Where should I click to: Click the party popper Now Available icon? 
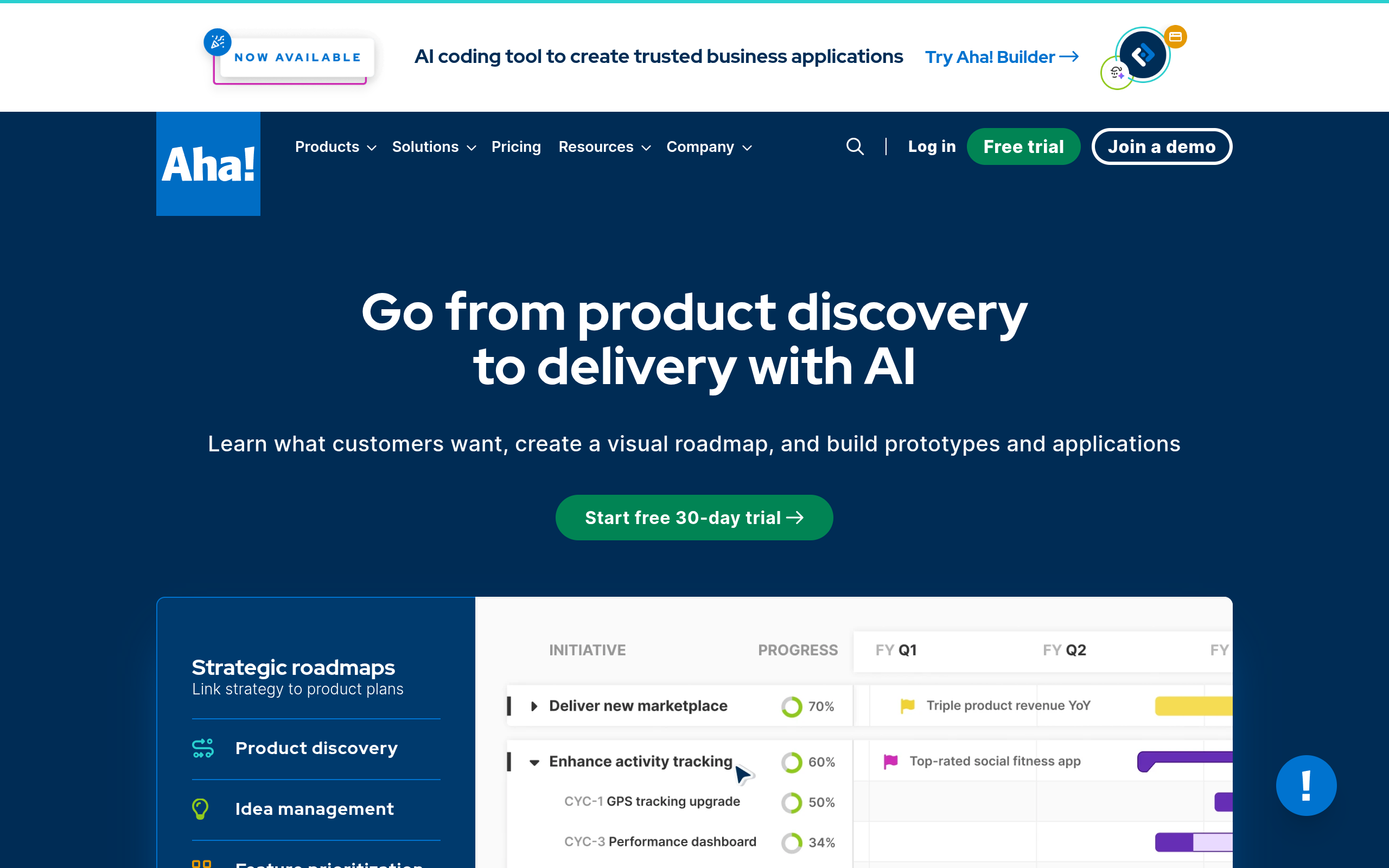(218, 42)
